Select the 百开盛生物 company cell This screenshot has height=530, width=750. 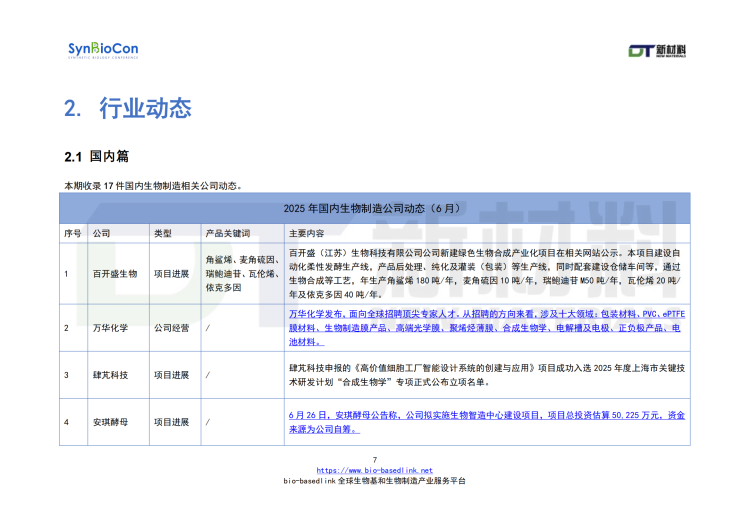tap(115, 273)
